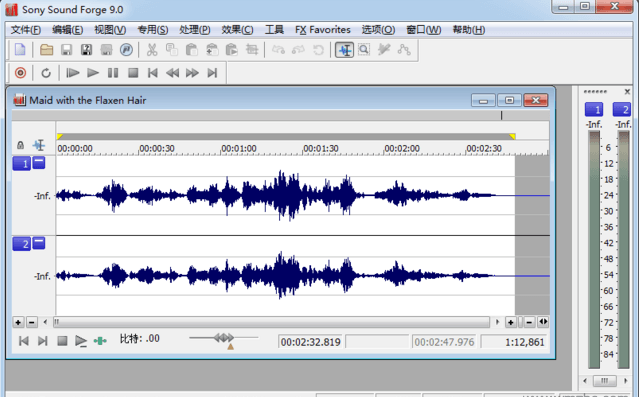Screen dimensions: 639x397
Task: Click the Paste Special Mix icon
Action: 212,50
